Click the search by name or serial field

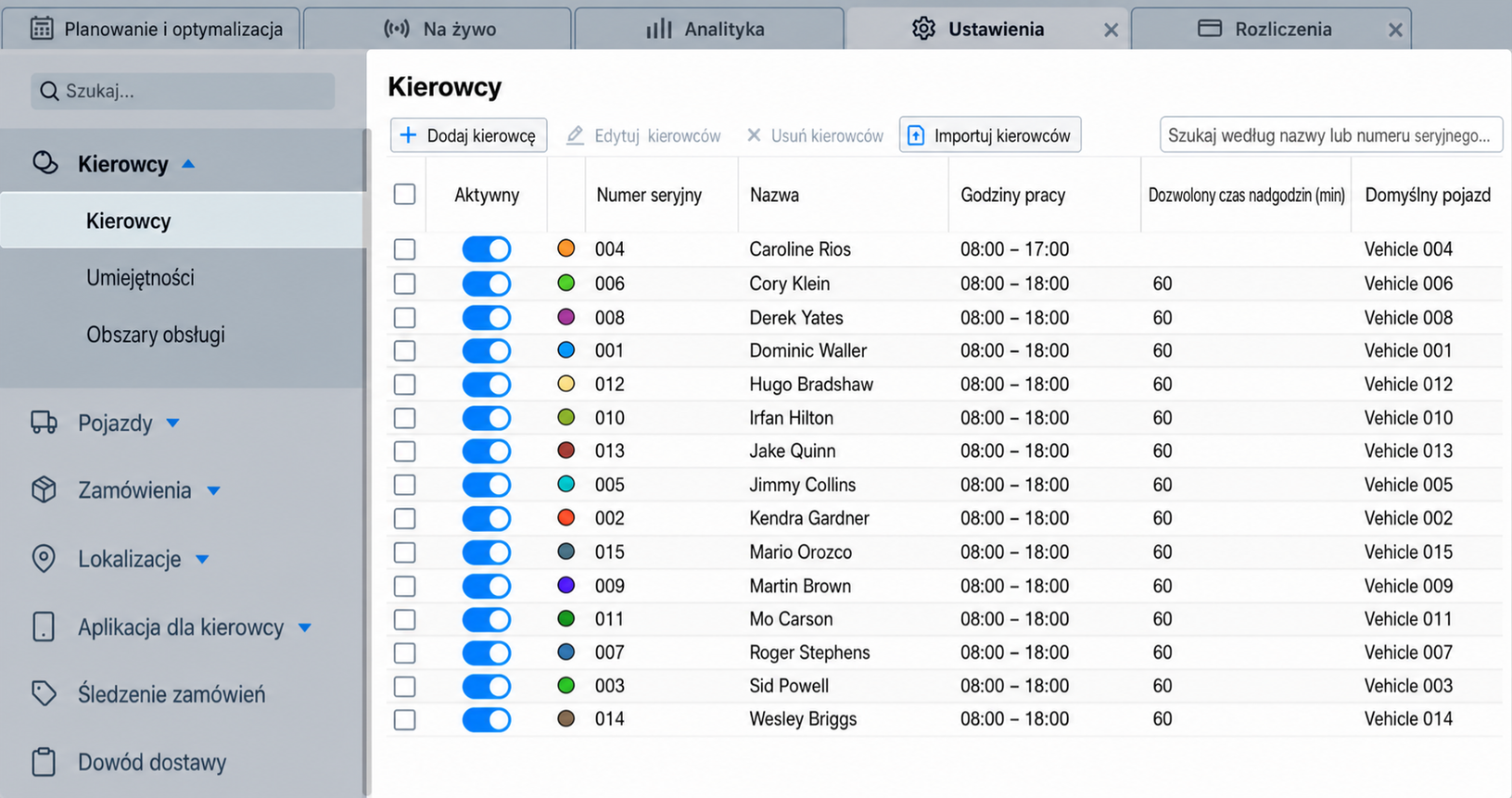(x=1330, y=135)
